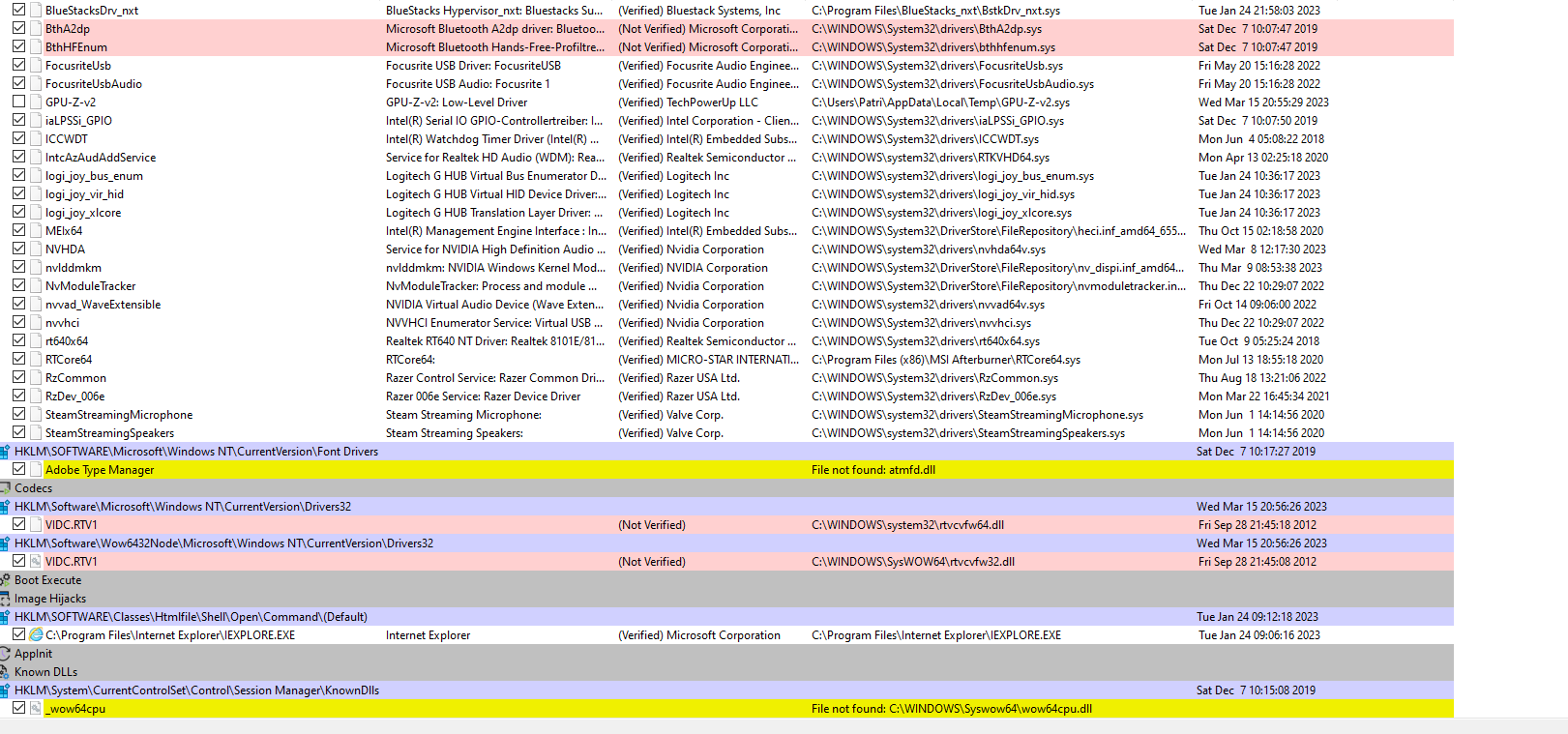Click the rtvcvfw32.dll SysWOW64 image path
This screenshot has width=1568, height=734.
coord(913,562)
